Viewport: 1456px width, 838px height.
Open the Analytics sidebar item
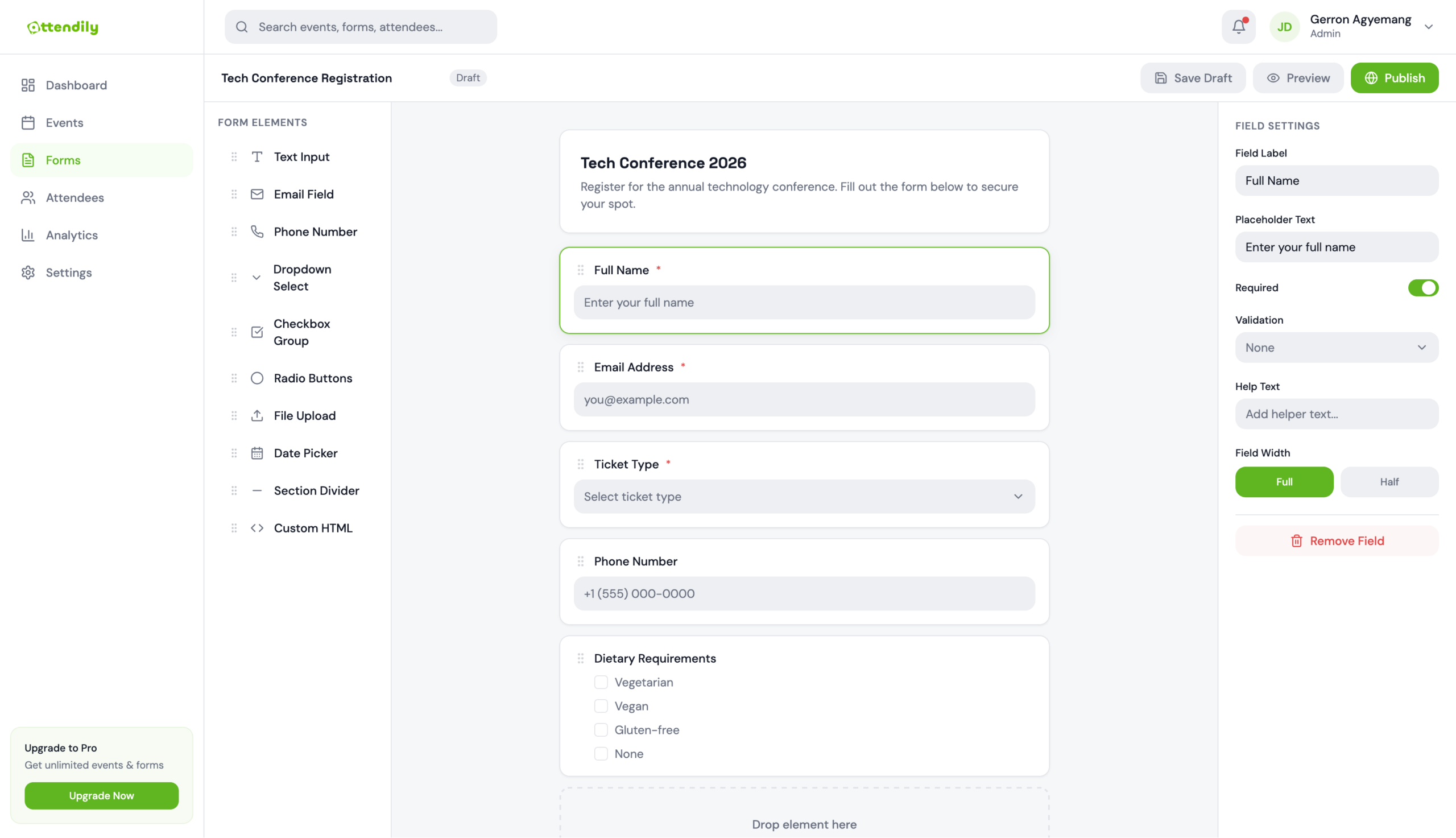72,235
